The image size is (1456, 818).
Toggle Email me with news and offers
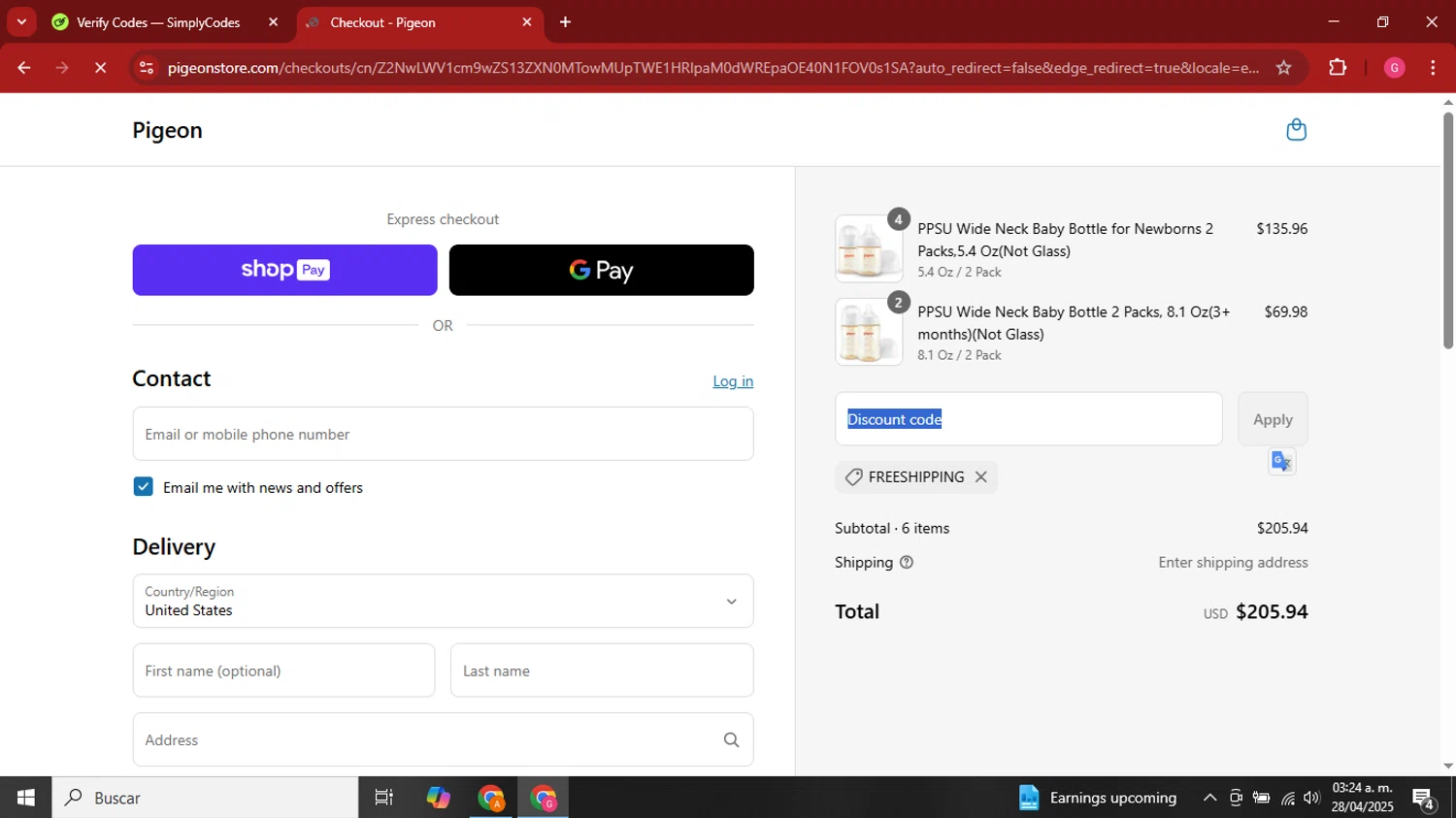(143, 487)
